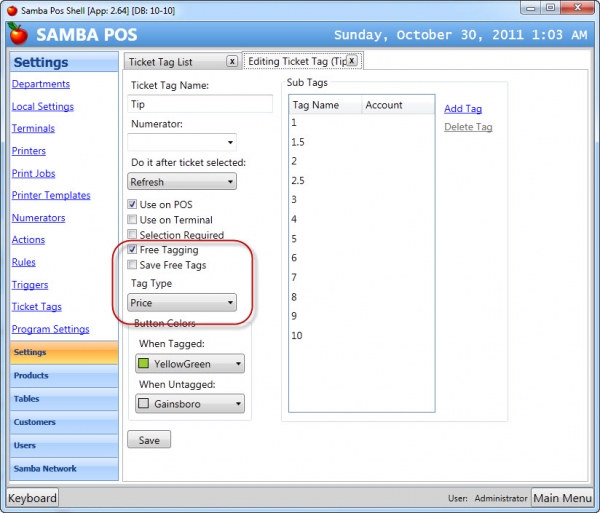600x513 pixels.
Task: Select sub tag row 5
Action: point(362,239)
